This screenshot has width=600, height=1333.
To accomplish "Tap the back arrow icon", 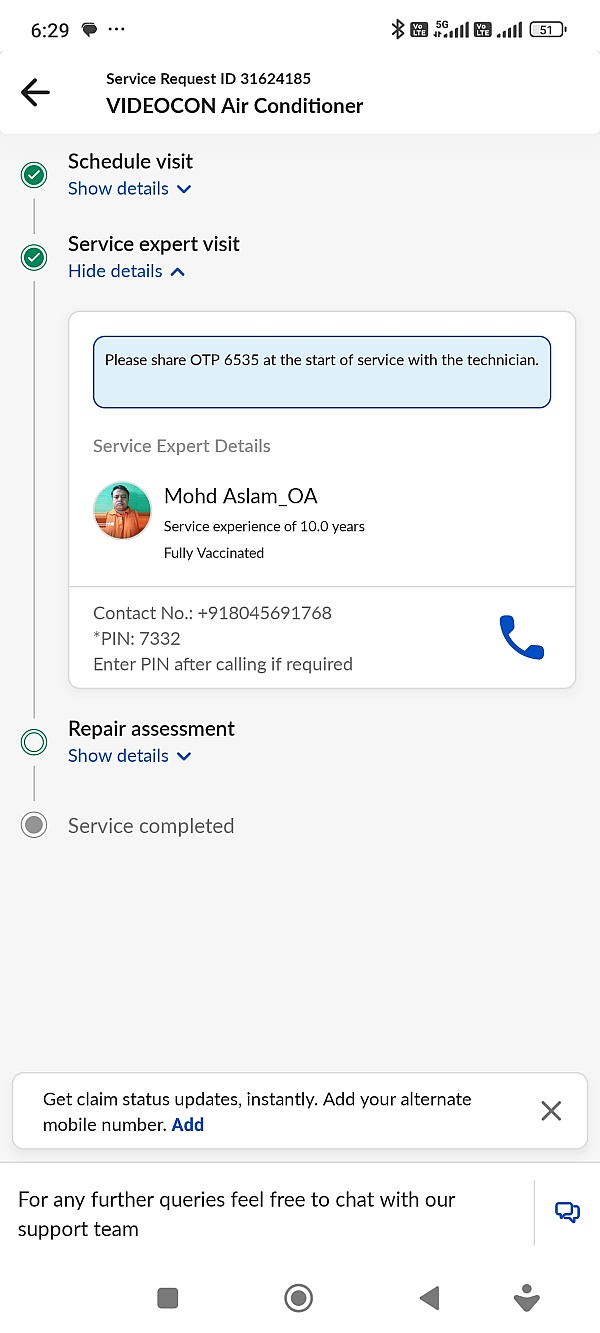I will click(35, 93).
